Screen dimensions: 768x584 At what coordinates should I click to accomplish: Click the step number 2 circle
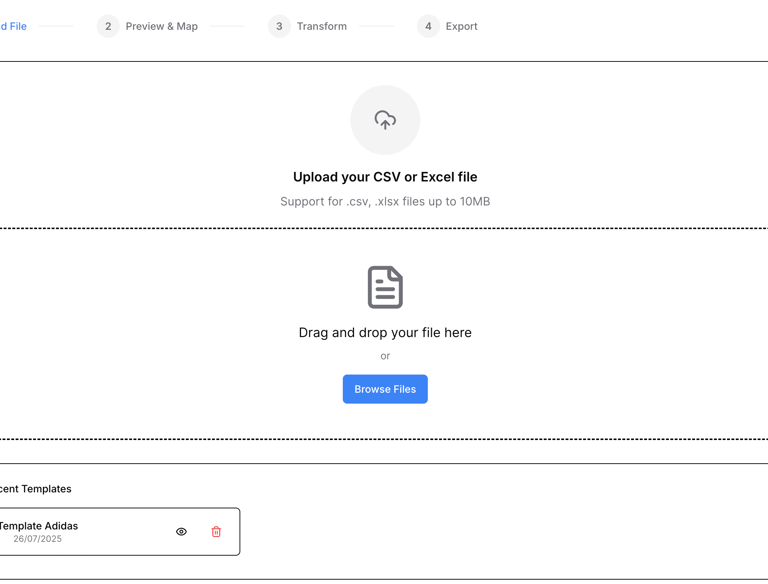pos(108,26)
